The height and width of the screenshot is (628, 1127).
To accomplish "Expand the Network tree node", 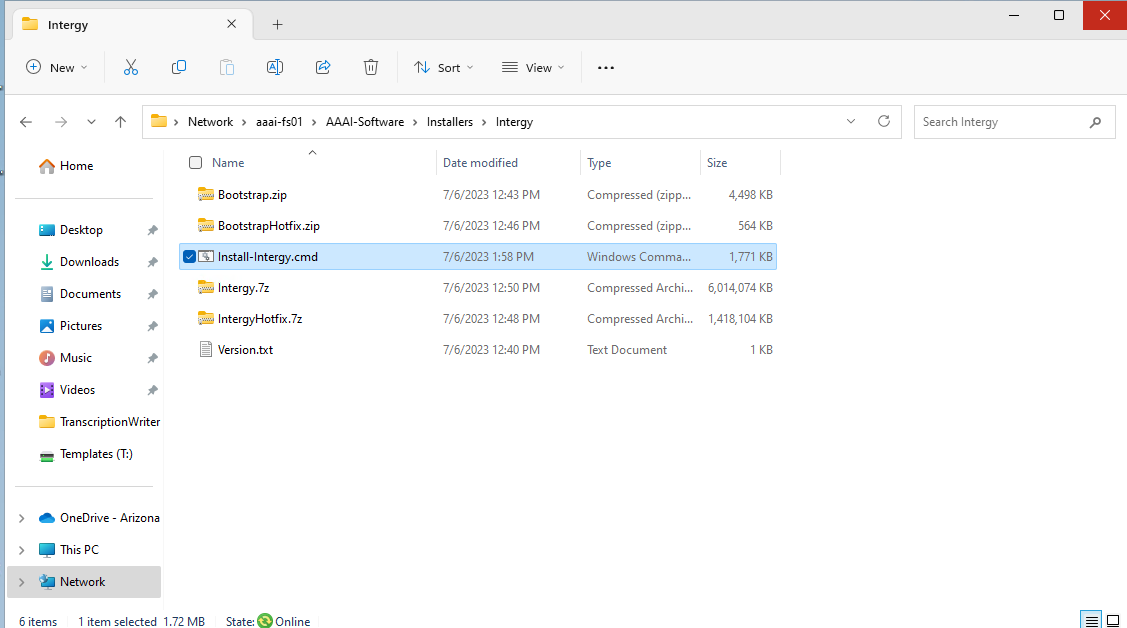I will pyautogui.click(x=22, y=582).
